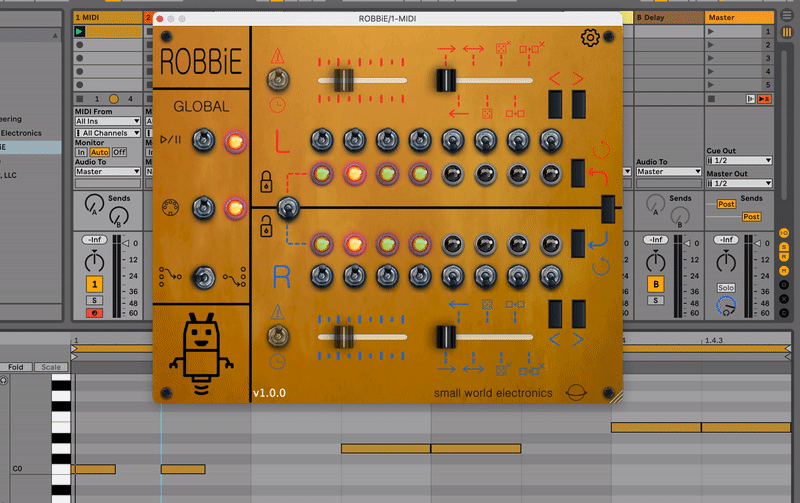Click the upper padlock icon for L
The height and width of the screenshot is (503, 800).
point(266,182)
